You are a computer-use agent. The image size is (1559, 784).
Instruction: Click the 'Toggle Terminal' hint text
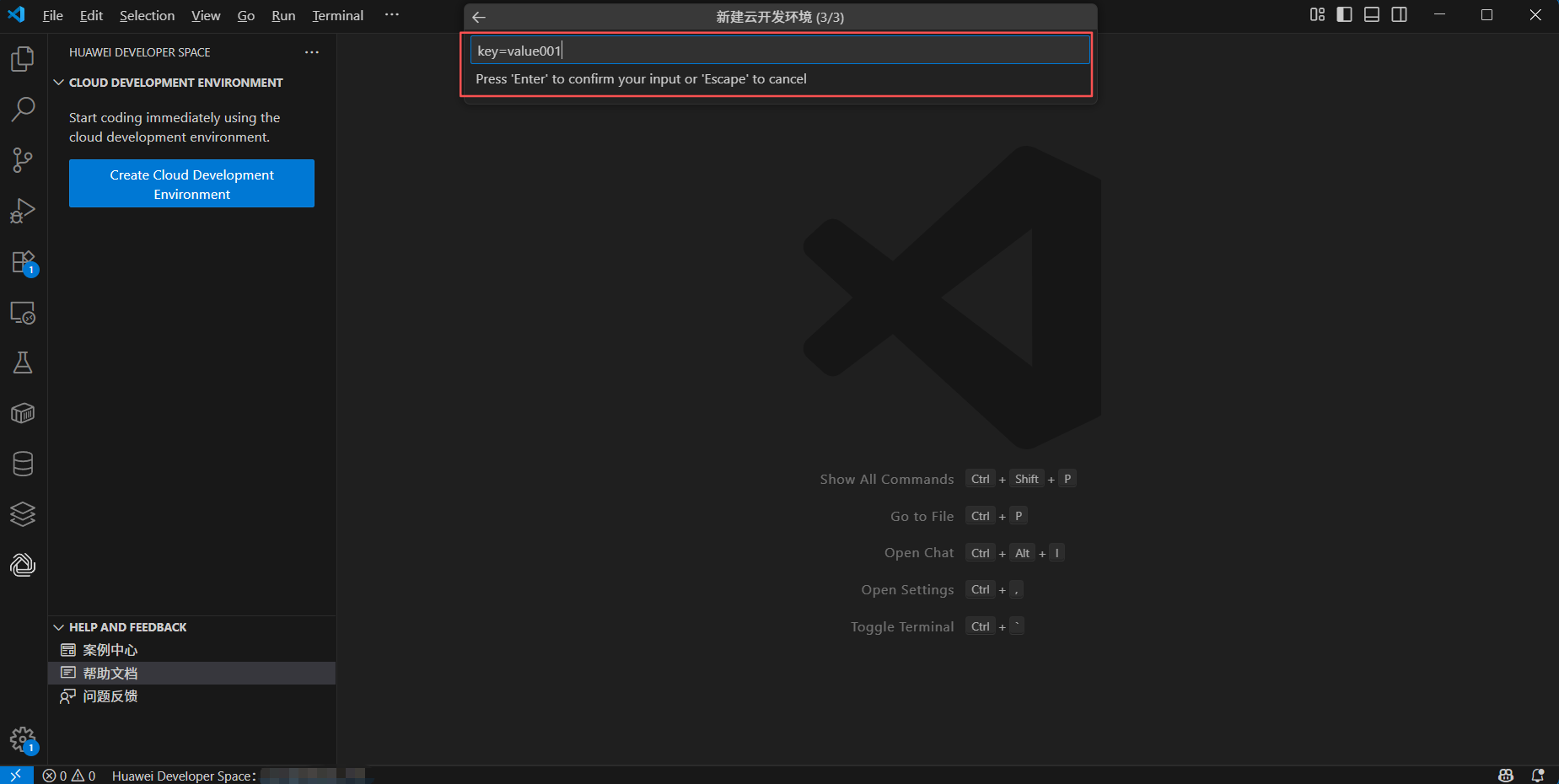click(x=902, y=627)
